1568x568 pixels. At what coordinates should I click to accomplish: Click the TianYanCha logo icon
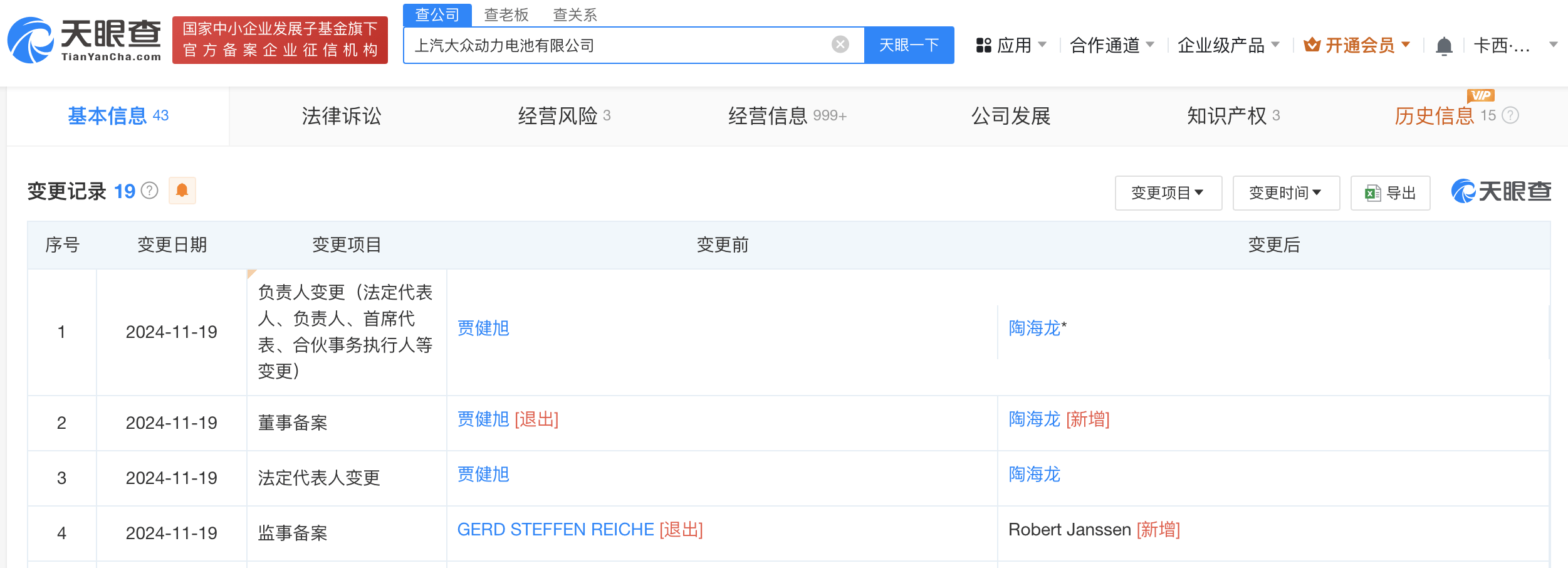tap(30, 40)
